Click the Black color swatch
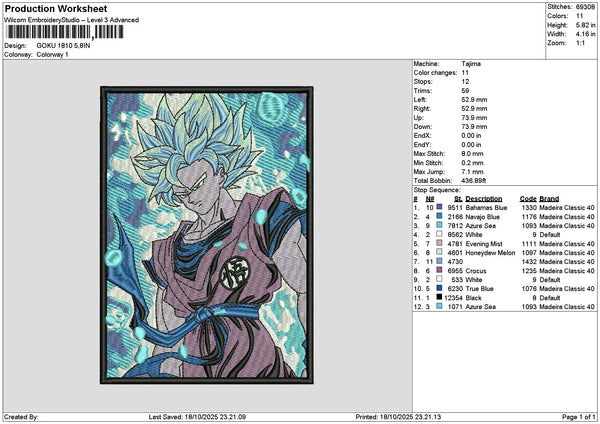The width and height of the screenshot is (600, 424). pos(439,297)
